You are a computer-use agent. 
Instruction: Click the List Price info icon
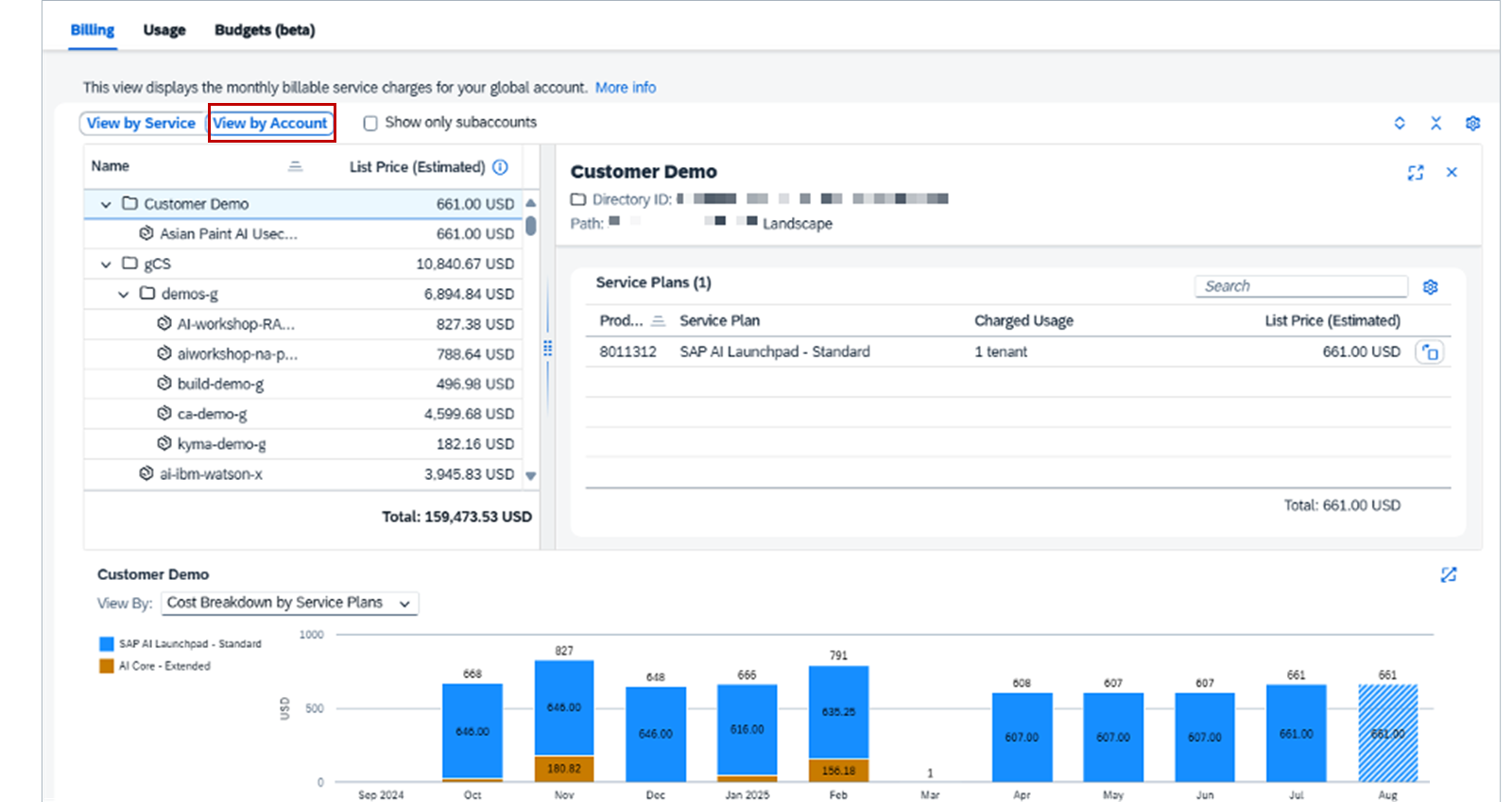tap(500, 166)
